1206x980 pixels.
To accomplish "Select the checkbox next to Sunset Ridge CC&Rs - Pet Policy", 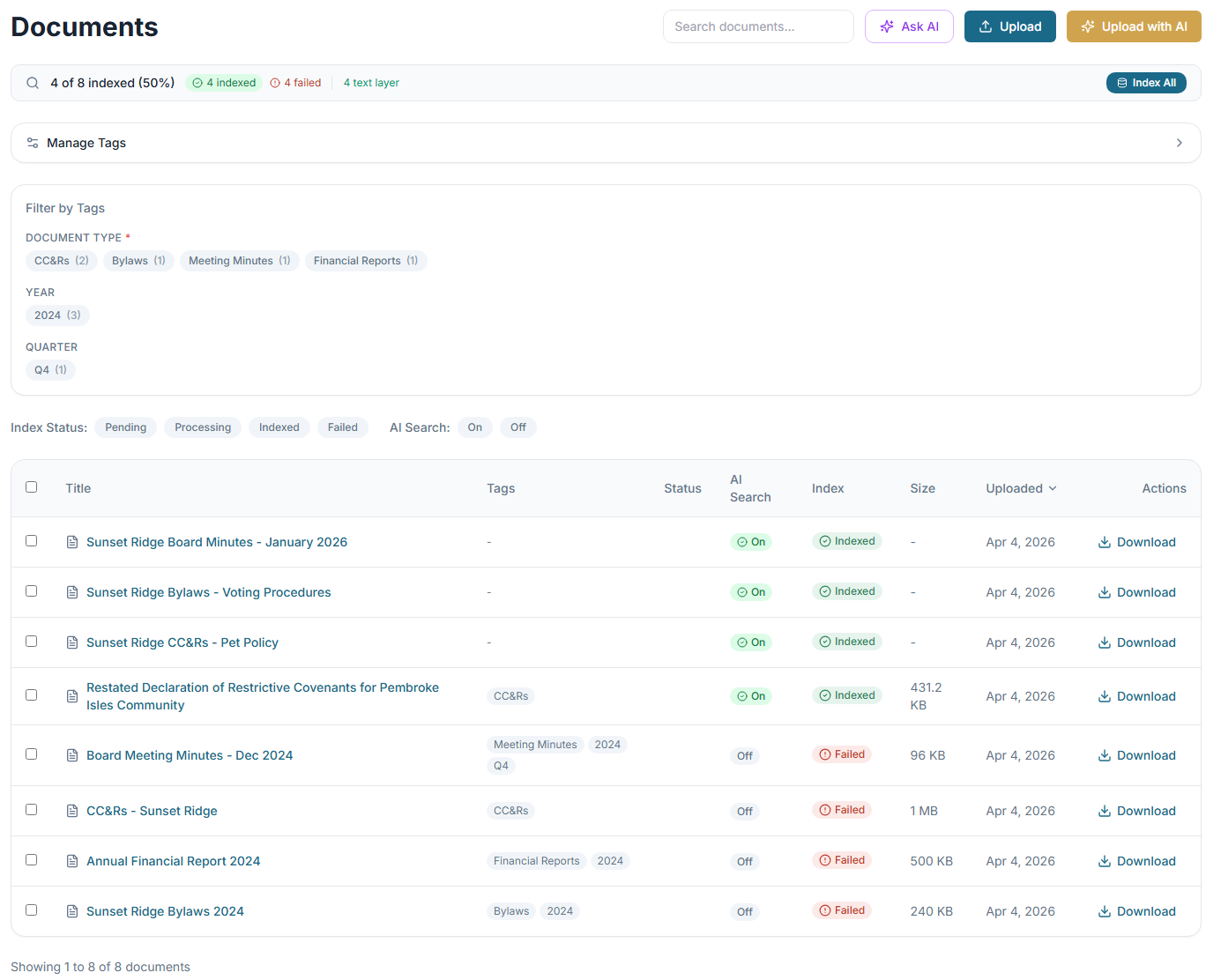I will [x=32, y=642].
